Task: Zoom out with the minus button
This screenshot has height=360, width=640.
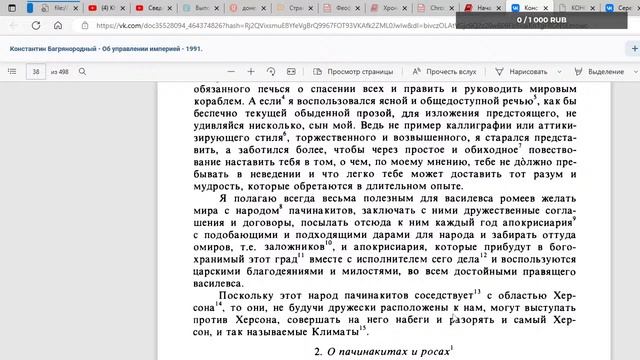Action: tap(231, 71)
